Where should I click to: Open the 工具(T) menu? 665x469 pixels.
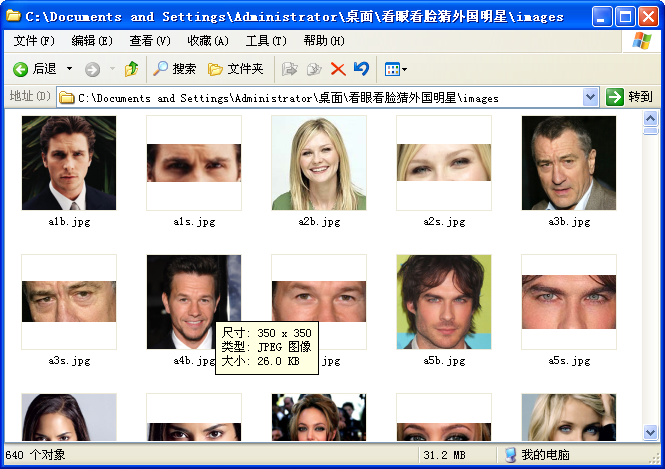pos(266,41)
